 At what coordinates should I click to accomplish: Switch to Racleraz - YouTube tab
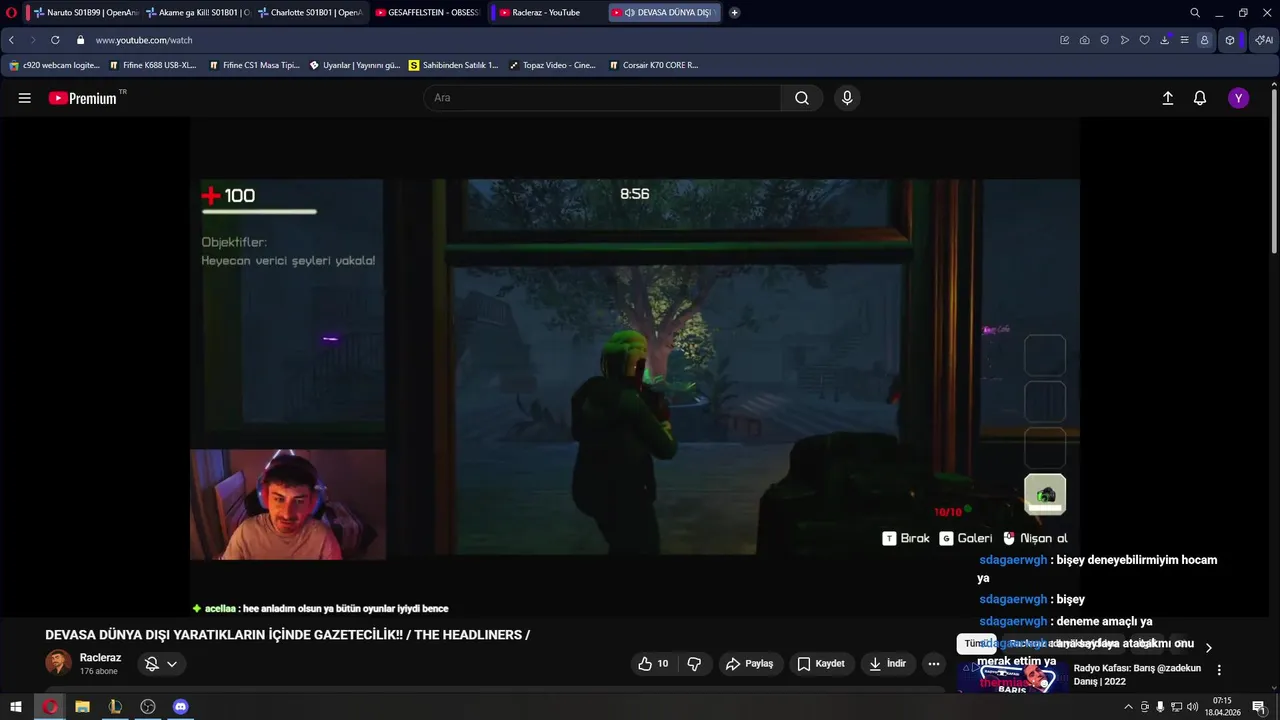click(x=545, y=13)
